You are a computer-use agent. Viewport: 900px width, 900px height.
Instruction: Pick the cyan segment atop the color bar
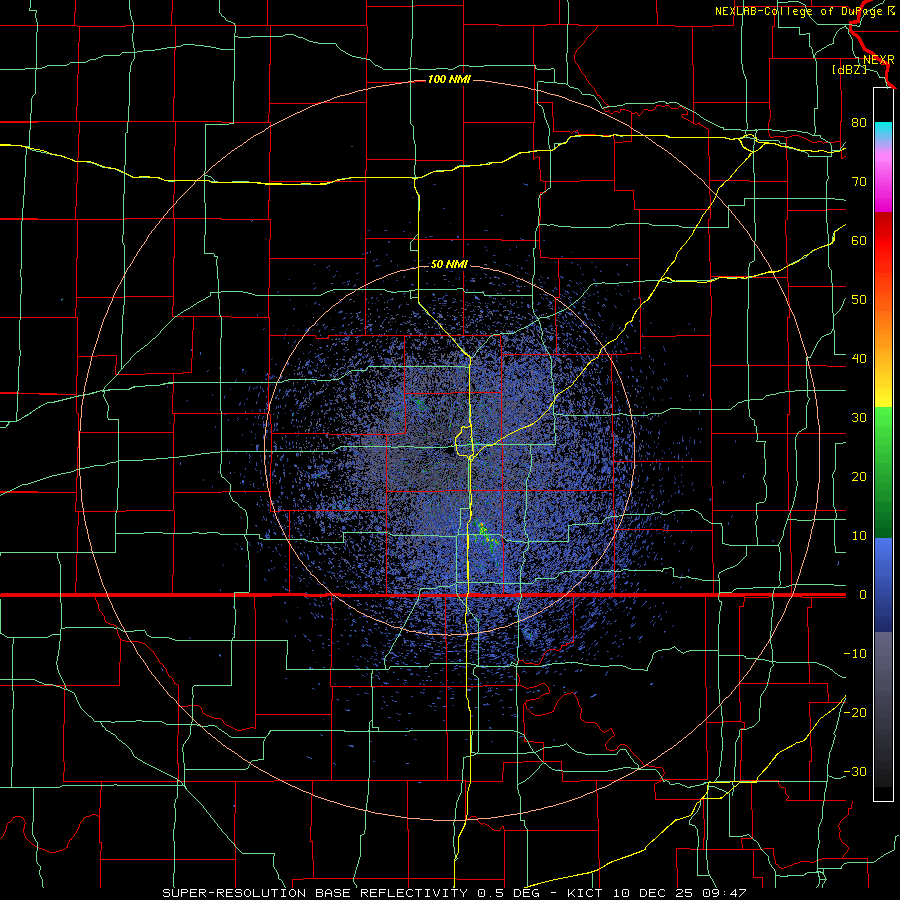pyautogui.click(x=883, y=132)
